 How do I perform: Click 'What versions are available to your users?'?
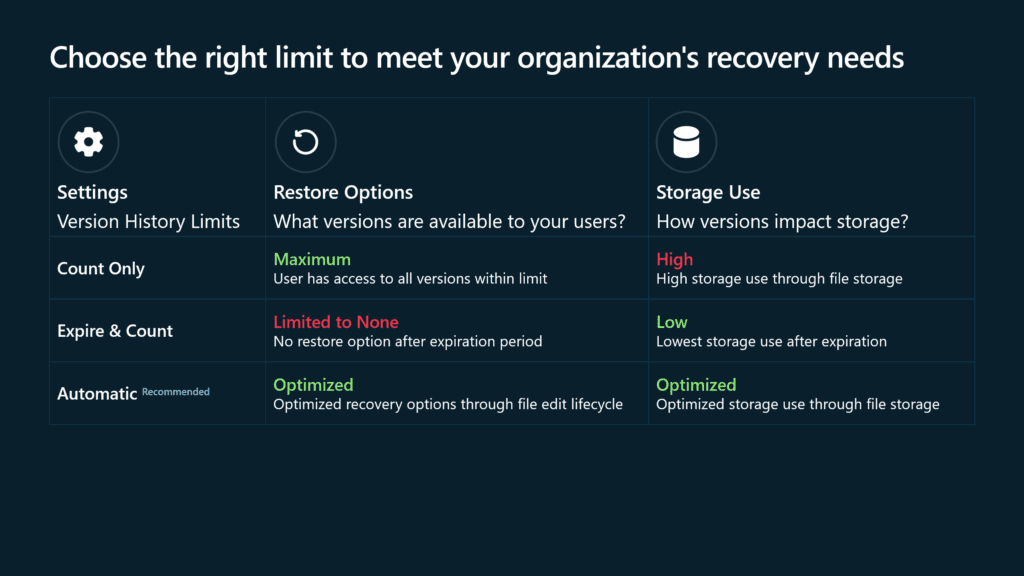pos(449,221)
